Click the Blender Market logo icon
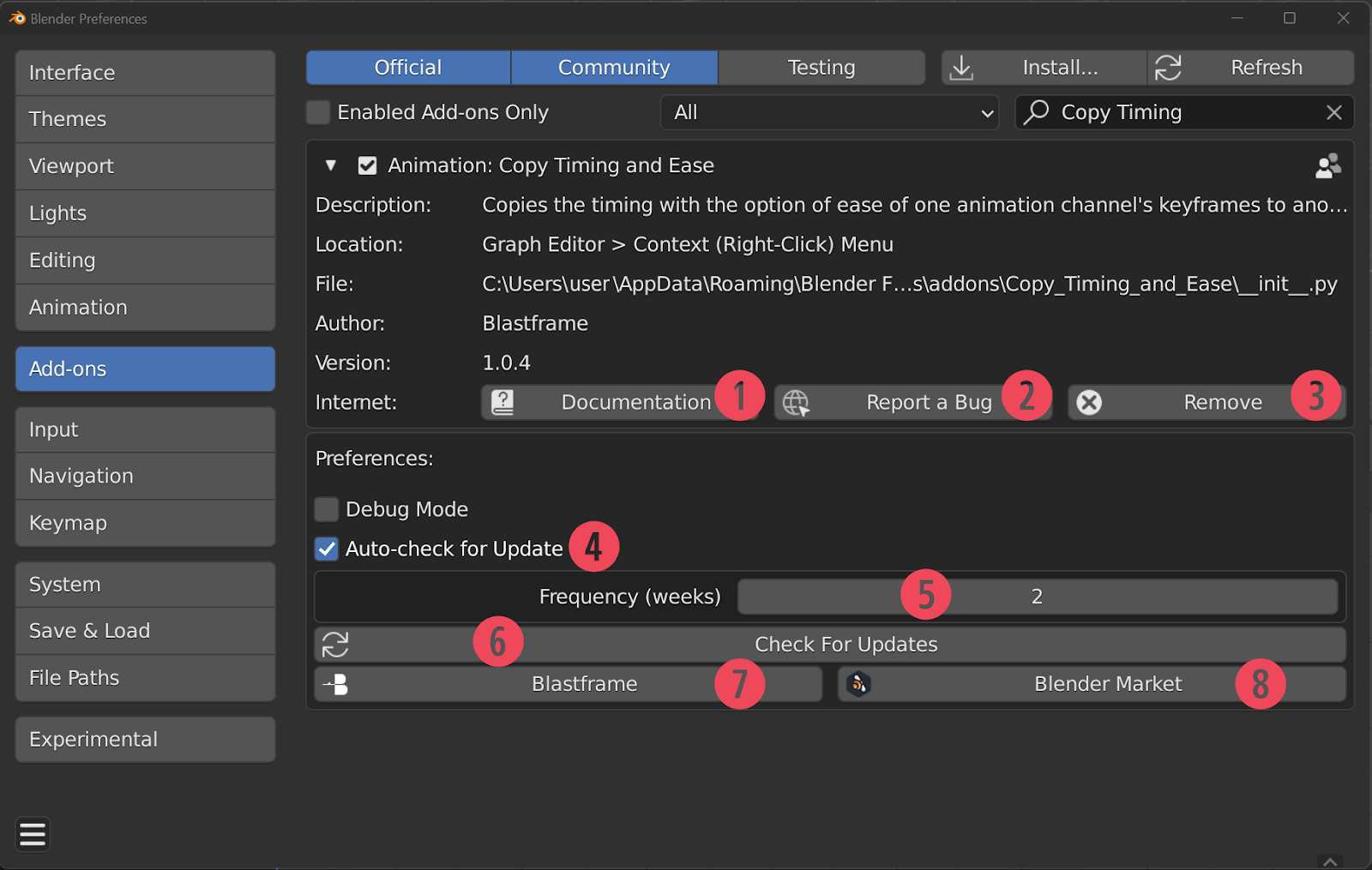This screenshot has height=870, width=1372. point(858,684)
